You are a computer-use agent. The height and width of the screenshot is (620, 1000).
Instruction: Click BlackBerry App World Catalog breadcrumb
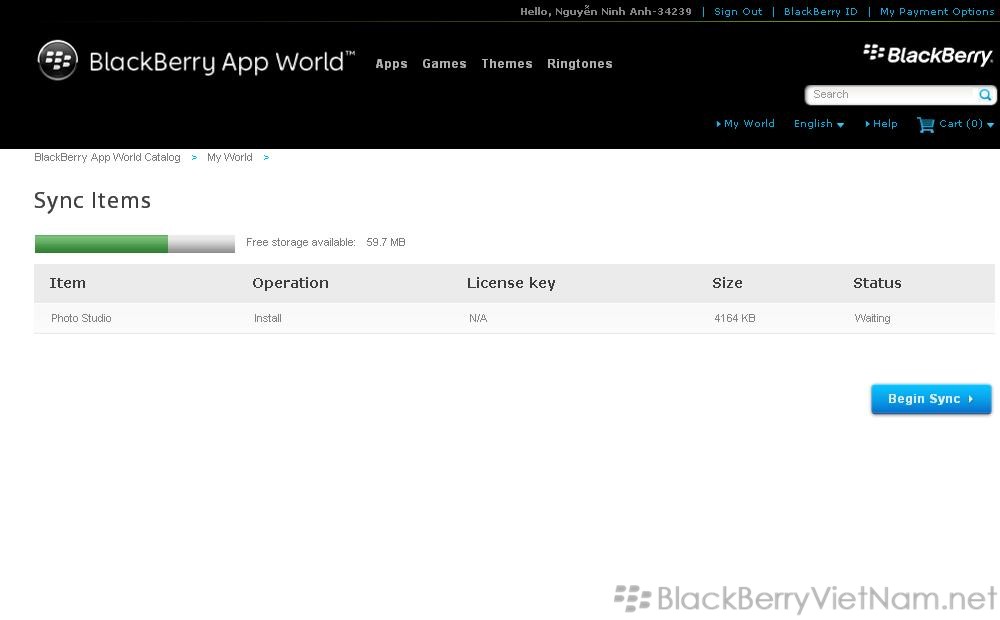(x=107, y=157)
